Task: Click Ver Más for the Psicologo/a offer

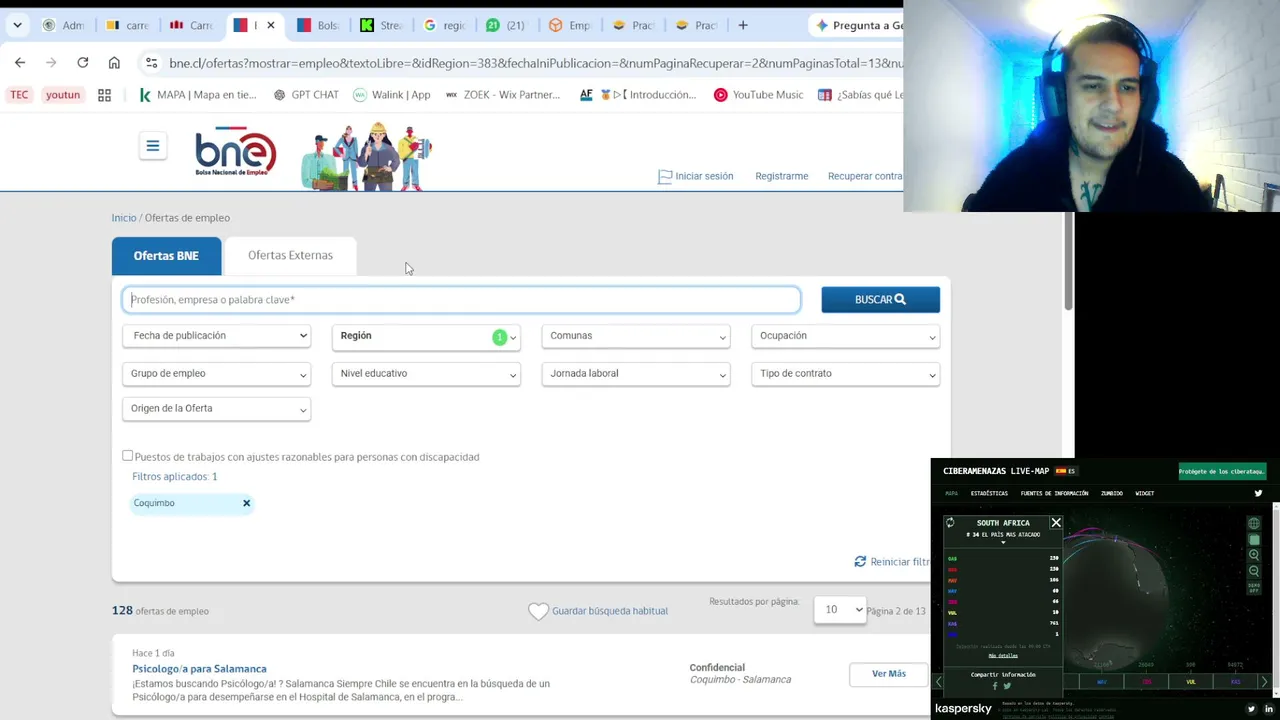Action: coord(889,674)
